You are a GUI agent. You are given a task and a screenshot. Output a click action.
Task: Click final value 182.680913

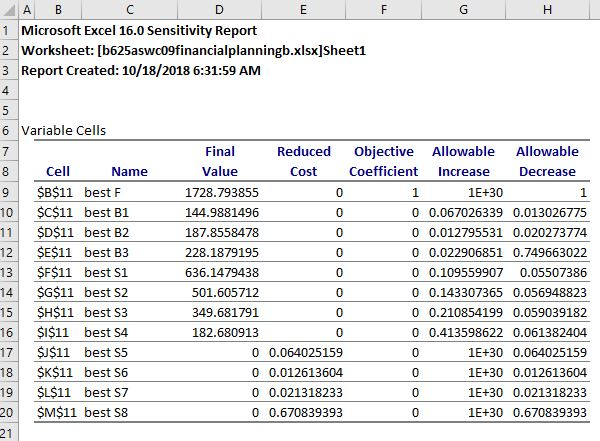(x=225, y=333)
